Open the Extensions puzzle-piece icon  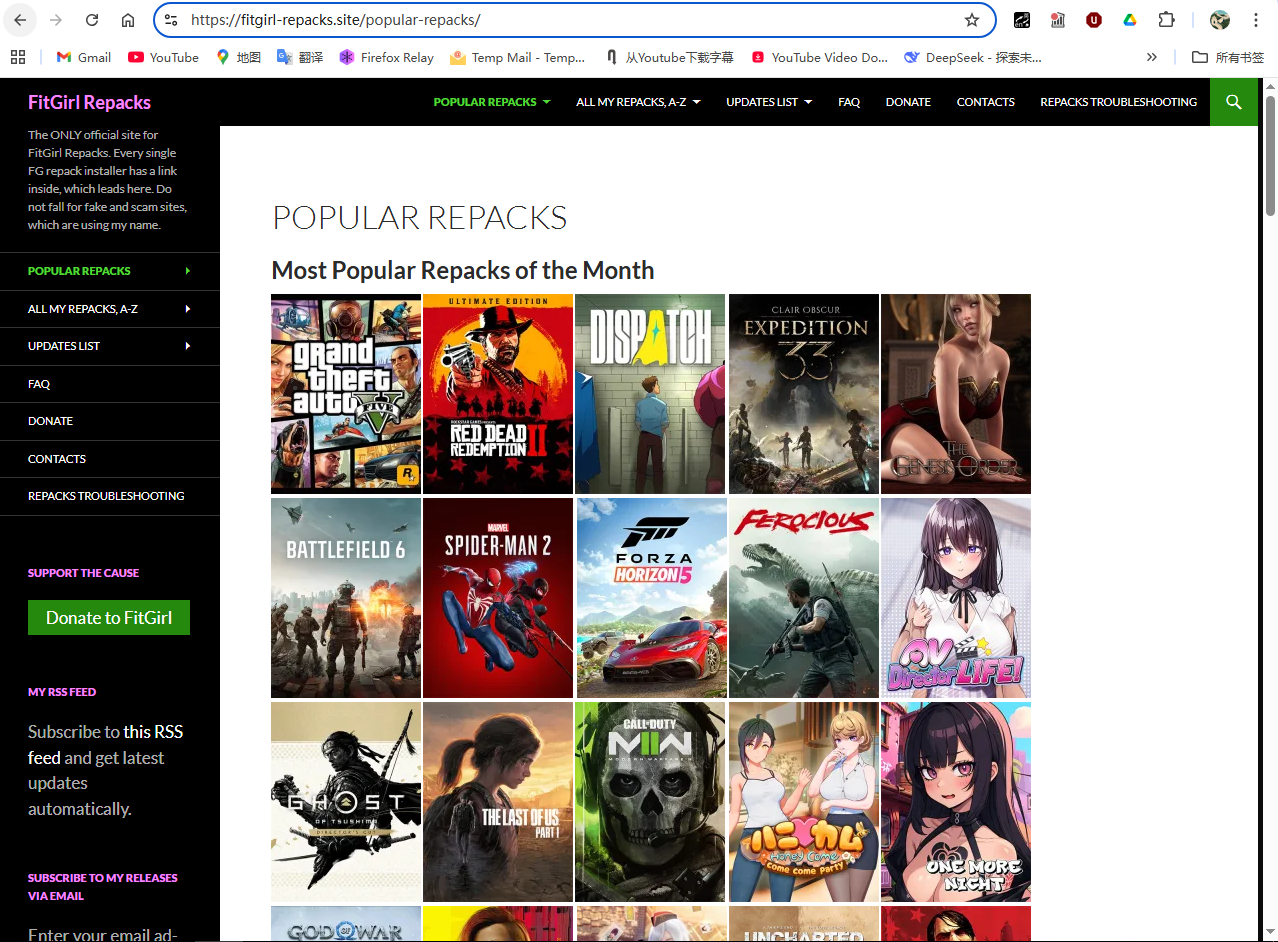1166,20
